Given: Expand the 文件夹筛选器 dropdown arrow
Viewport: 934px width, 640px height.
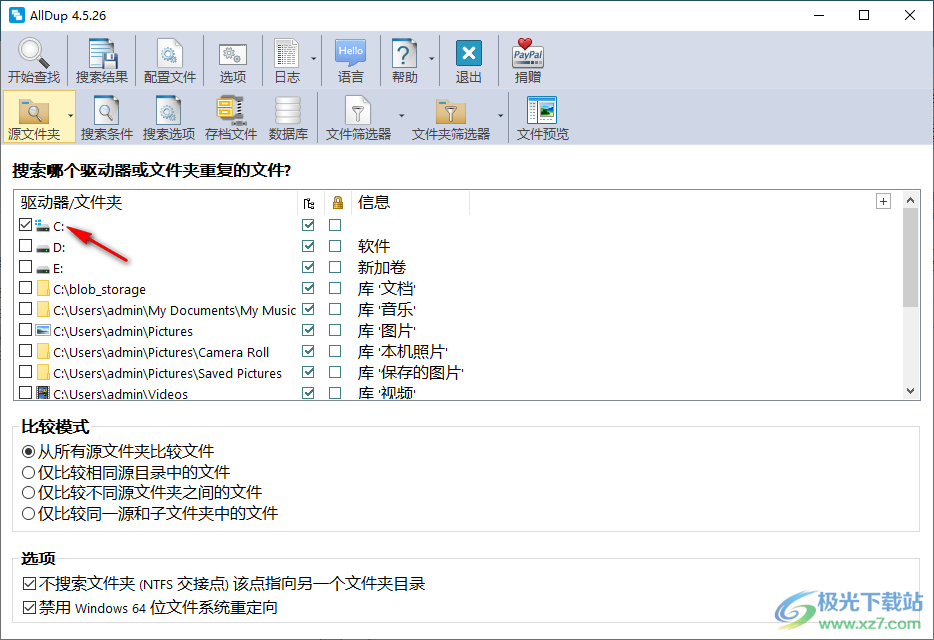Looking at the screenshot, I should click(x=500, y=116).
